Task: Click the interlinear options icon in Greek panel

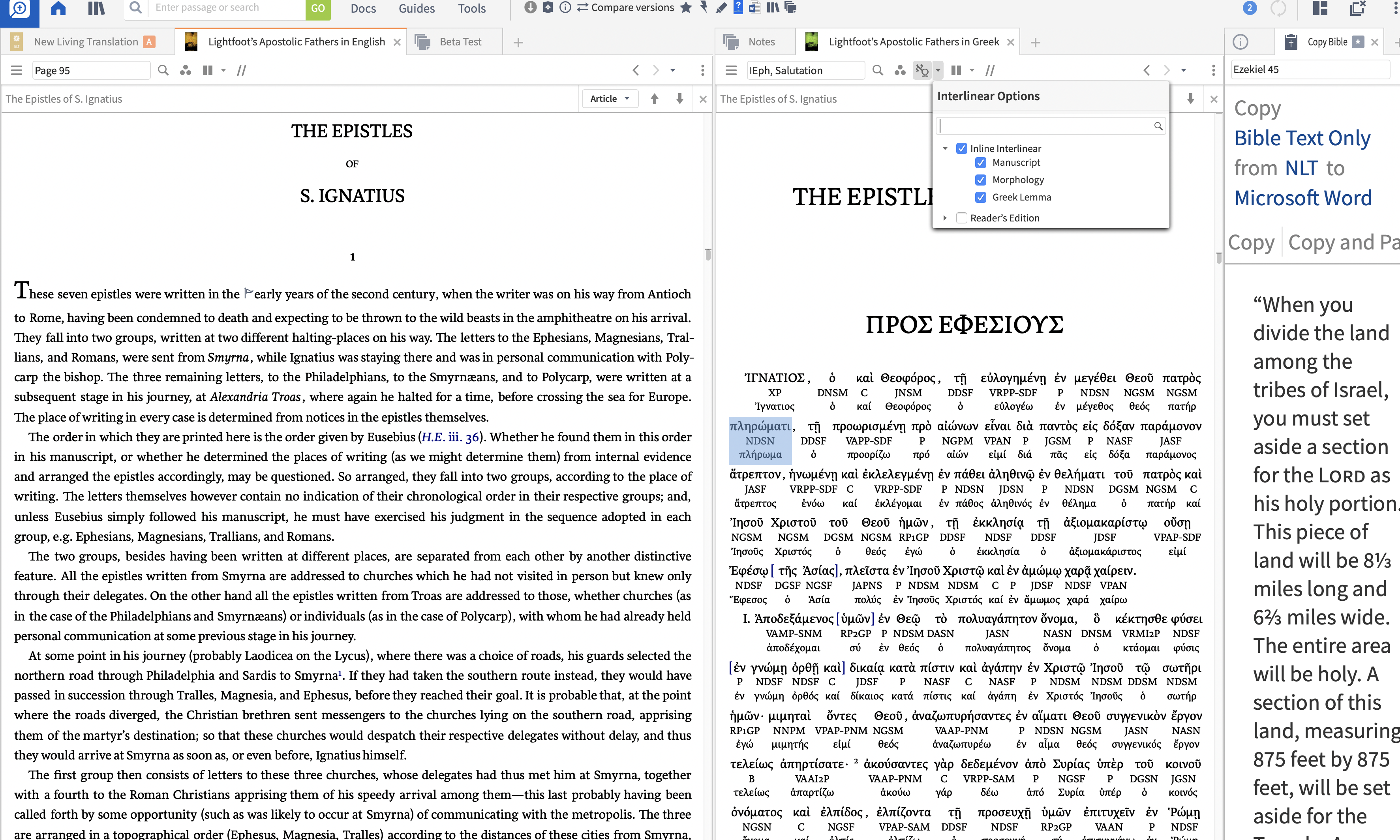Action: [922, 70]
